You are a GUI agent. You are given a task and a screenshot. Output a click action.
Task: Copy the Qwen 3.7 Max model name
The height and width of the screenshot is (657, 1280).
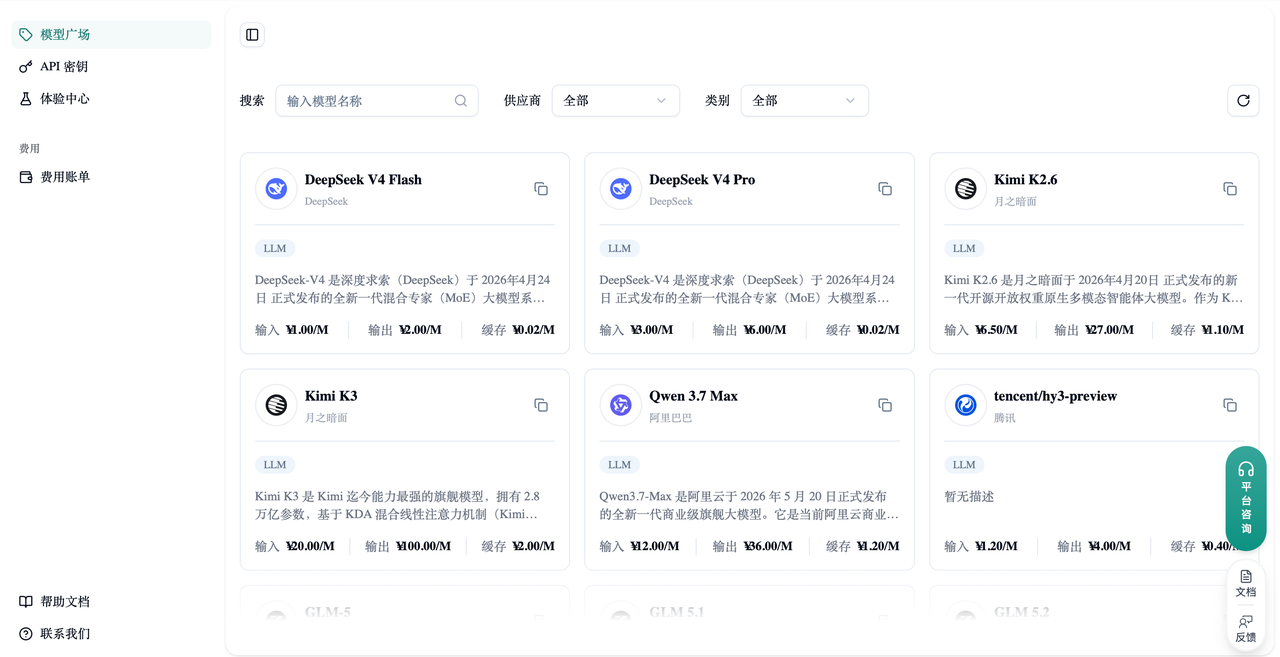(x=885, y=405)
